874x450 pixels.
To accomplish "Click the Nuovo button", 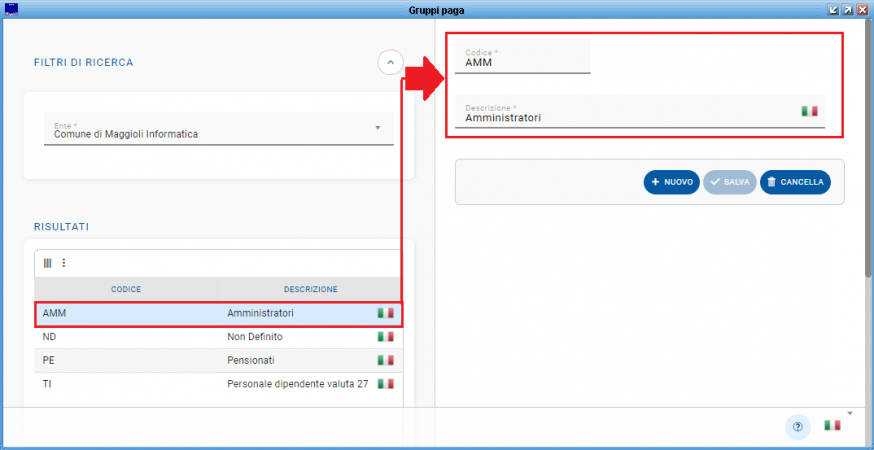I will click(672, 182).
